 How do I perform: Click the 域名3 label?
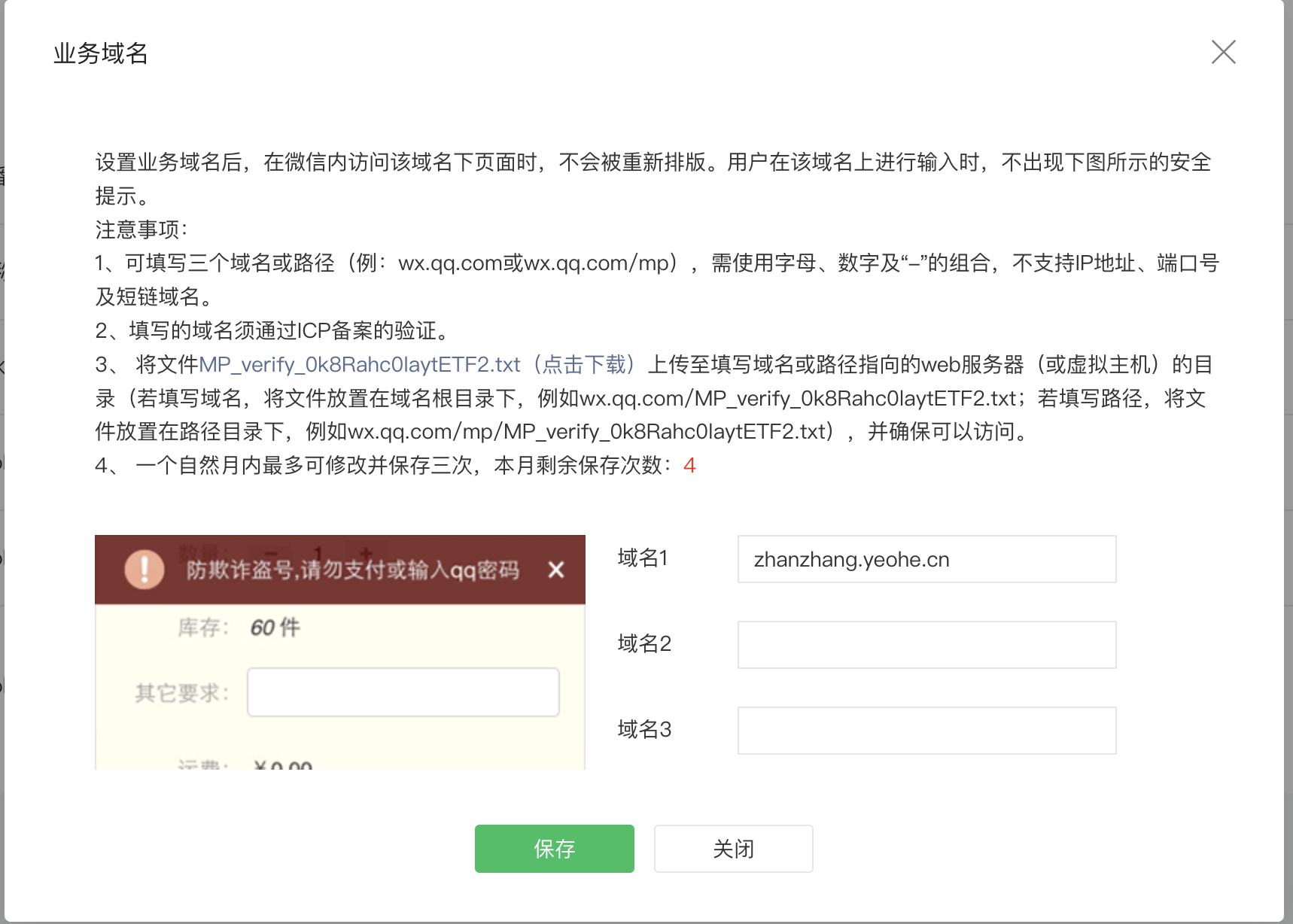644,730
